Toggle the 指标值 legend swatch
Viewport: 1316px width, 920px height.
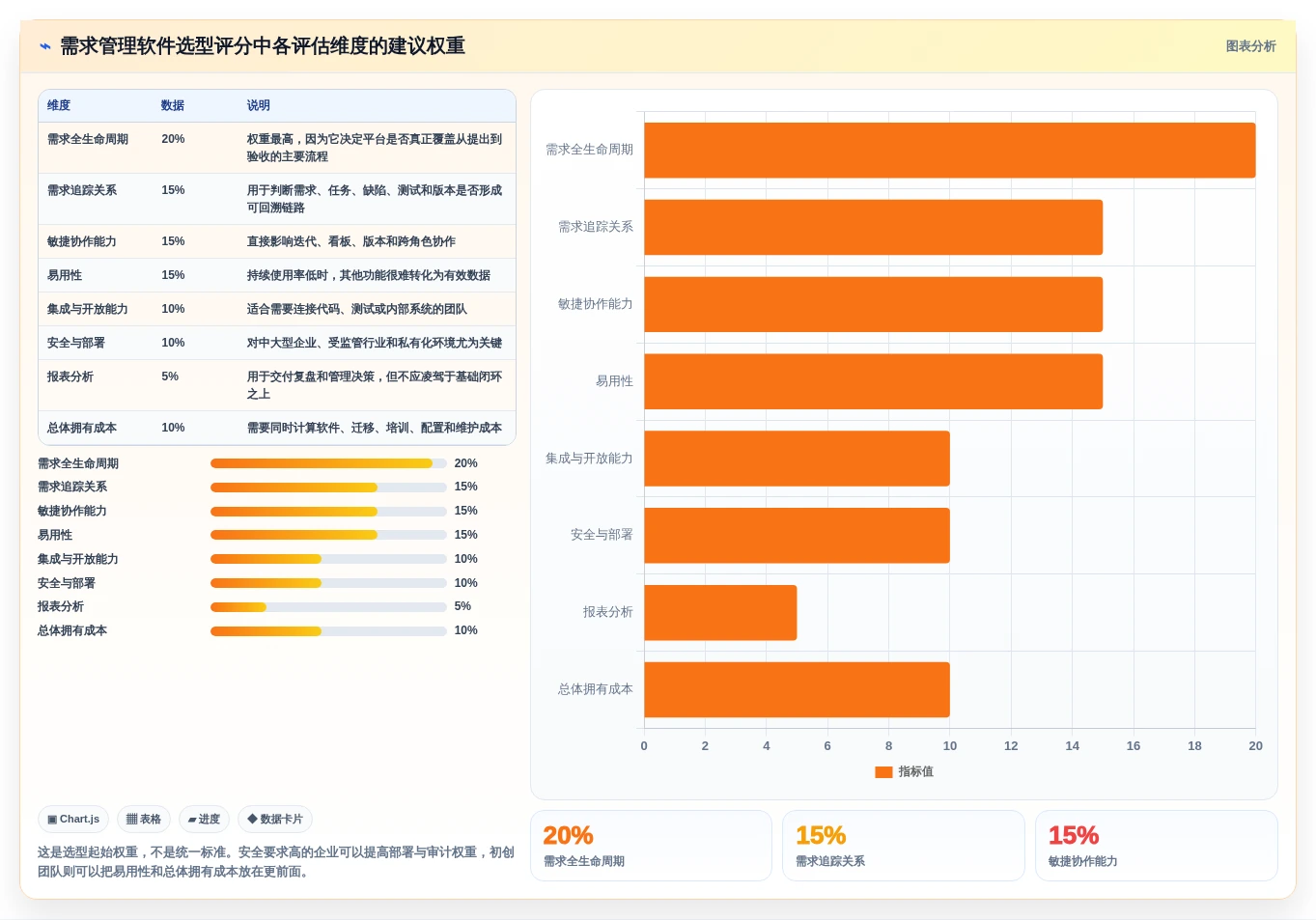coord(883,771)
